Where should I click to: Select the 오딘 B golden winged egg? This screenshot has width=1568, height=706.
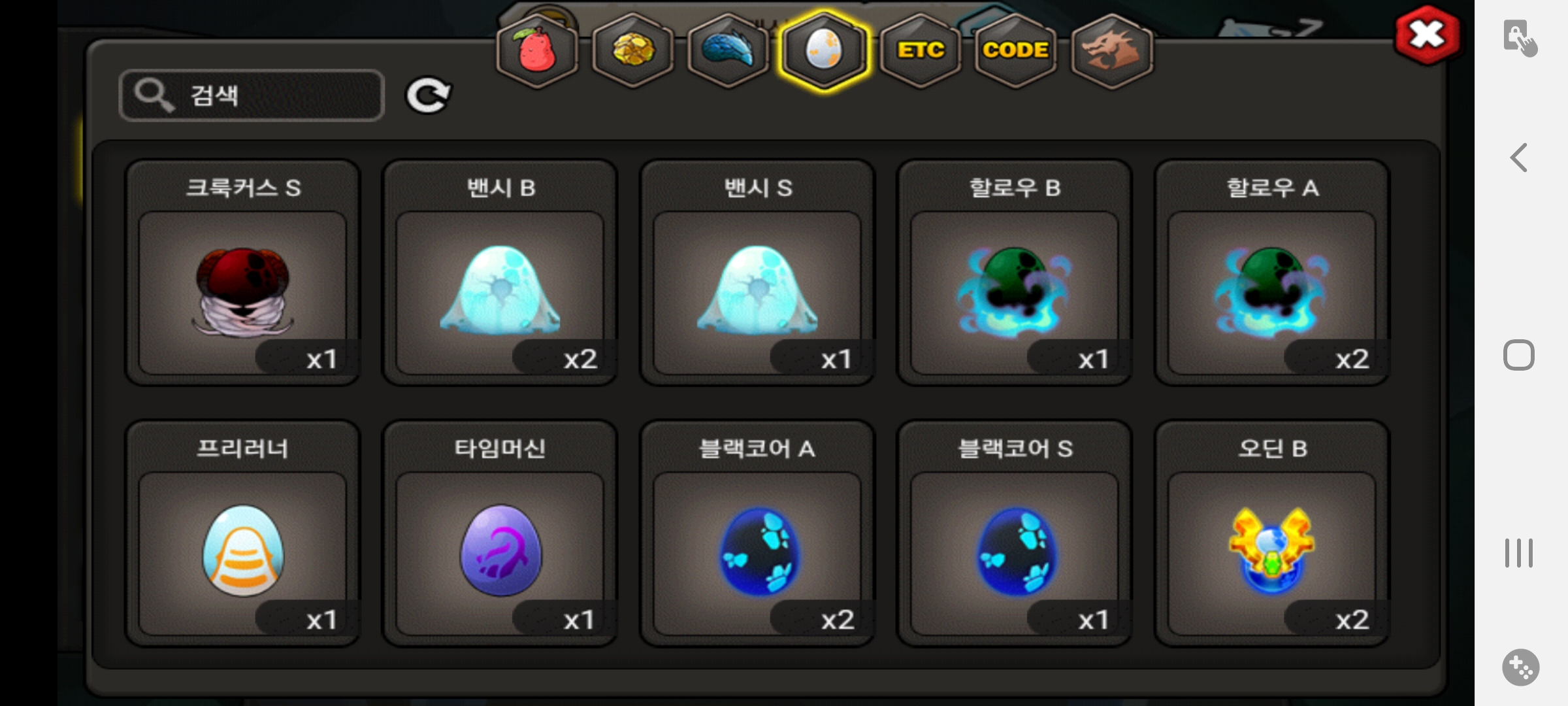click(1272, 533)
